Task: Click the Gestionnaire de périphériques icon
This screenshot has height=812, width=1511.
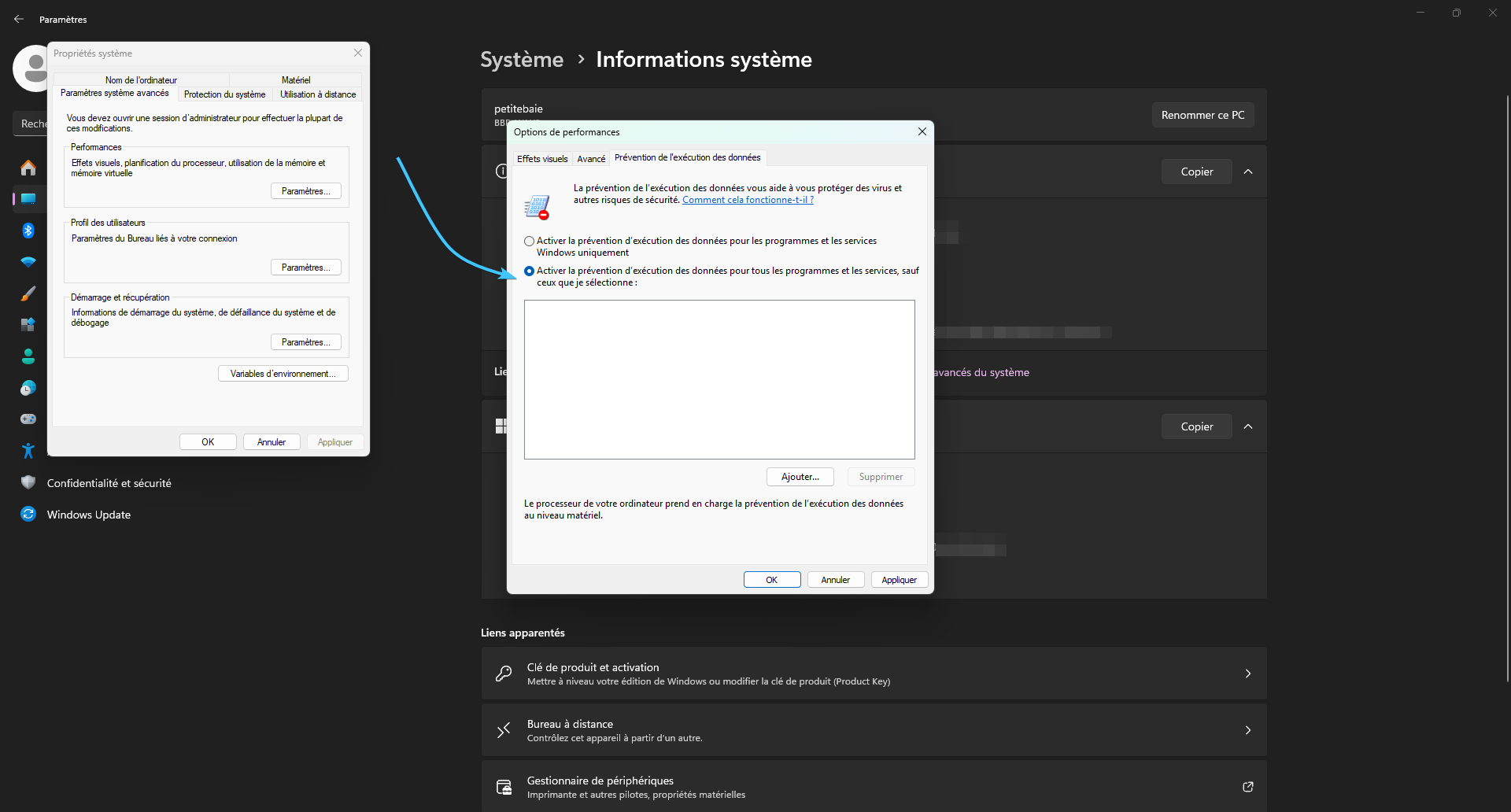Action: (504, 787)
